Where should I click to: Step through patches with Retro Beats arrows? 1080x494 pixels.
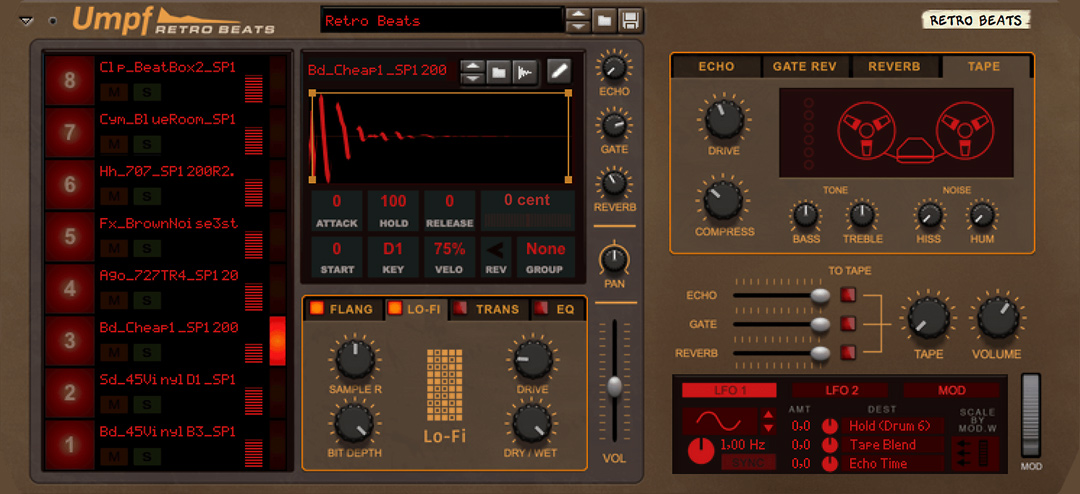click(x=578, y=21)
